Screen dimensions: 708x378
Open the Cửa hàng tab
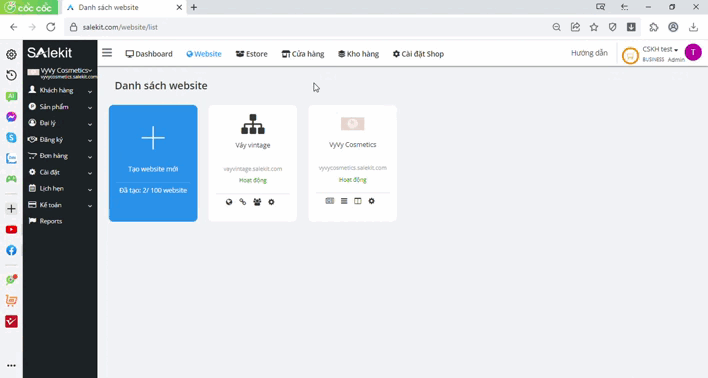[x=303, y=54]
